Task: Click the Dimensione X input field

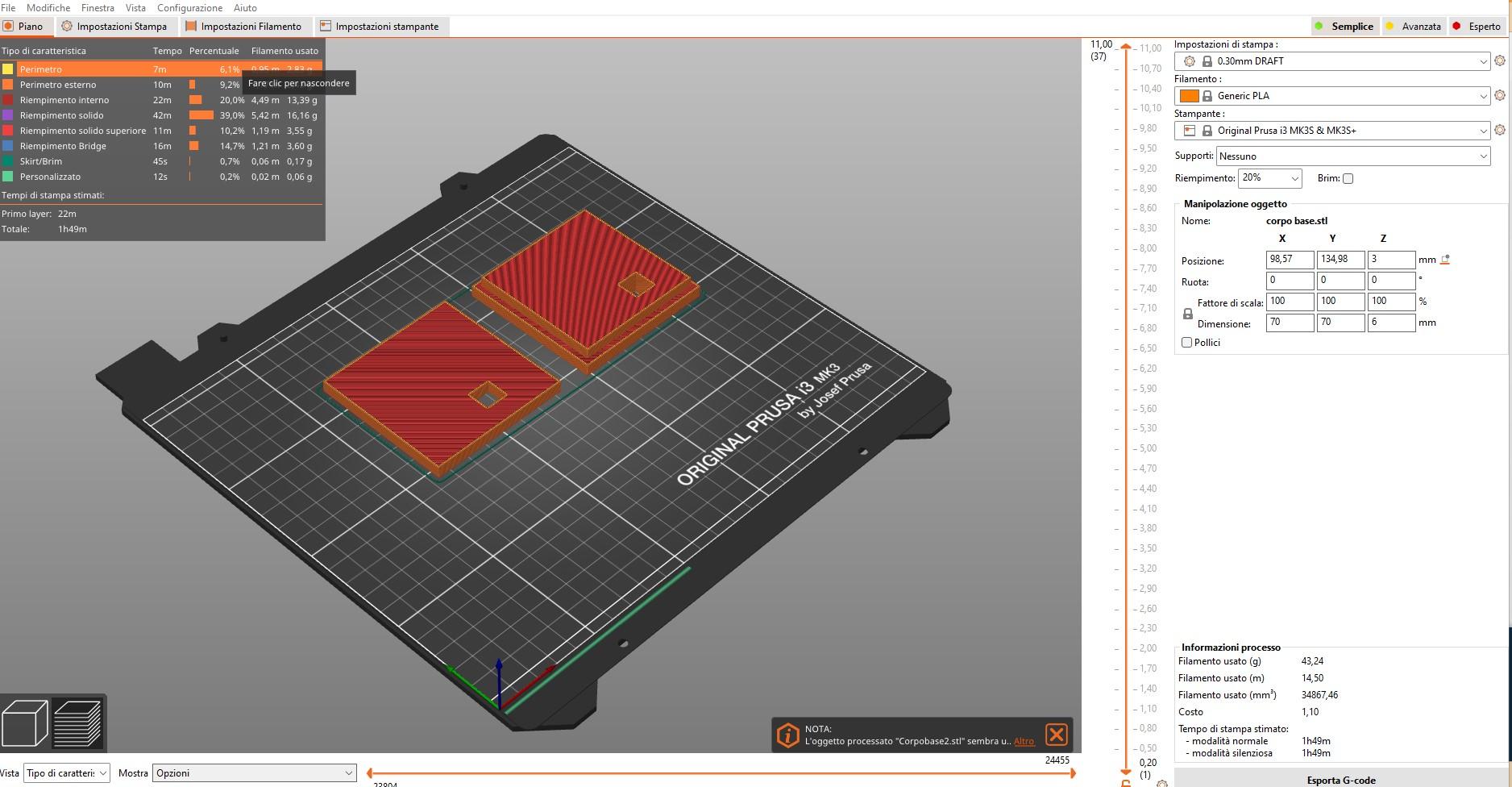Action: 1290,323
